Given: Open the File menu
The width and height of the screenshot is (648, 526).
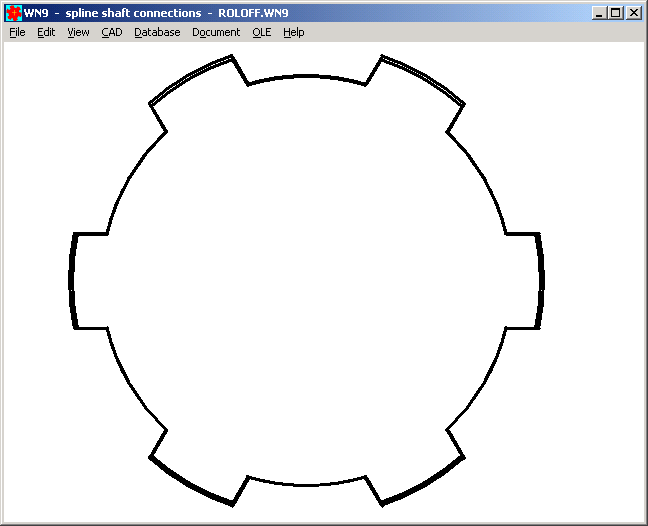Looking at the screenshot, I should (x=17, y=32).
